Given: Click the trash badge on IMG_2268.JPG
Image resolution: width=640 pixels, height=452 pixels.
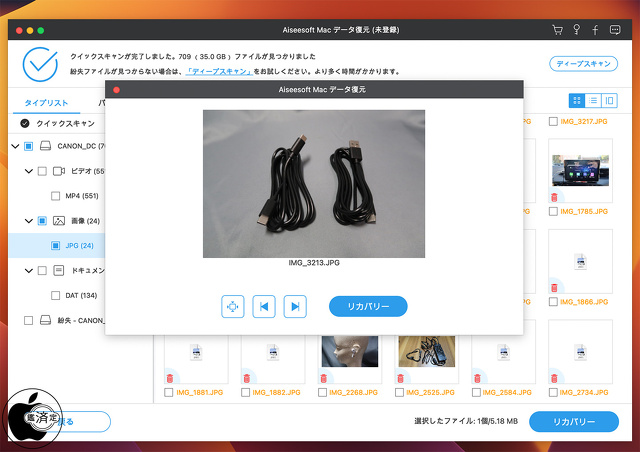Looking at the screenshot, I should 324,378.
